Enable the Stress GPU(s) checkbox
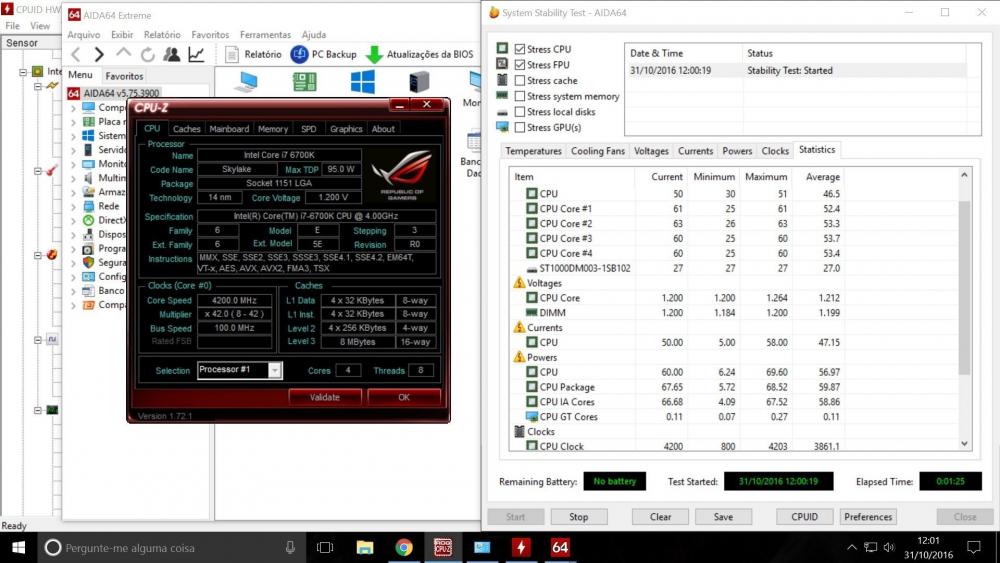The width and height of the screenshot is (1000, 563). [520, 128]
